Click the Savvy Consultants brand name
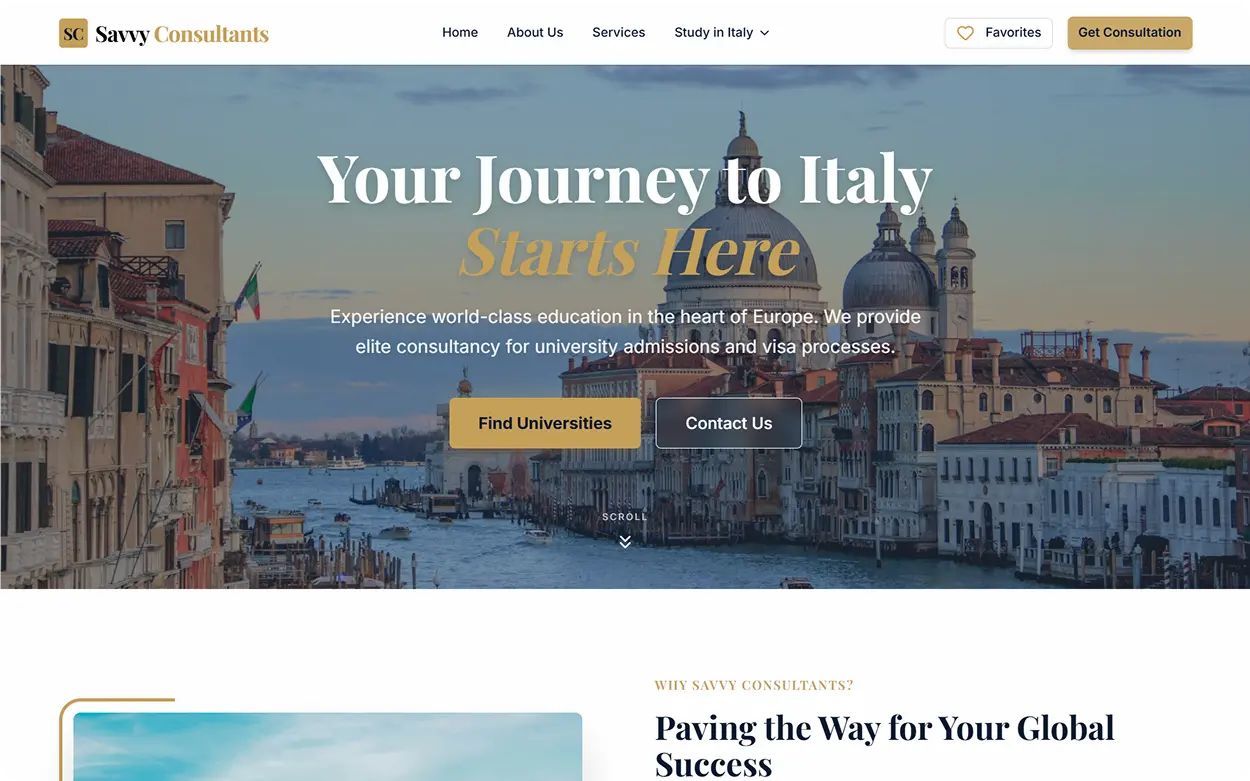 tap(182, 34)
